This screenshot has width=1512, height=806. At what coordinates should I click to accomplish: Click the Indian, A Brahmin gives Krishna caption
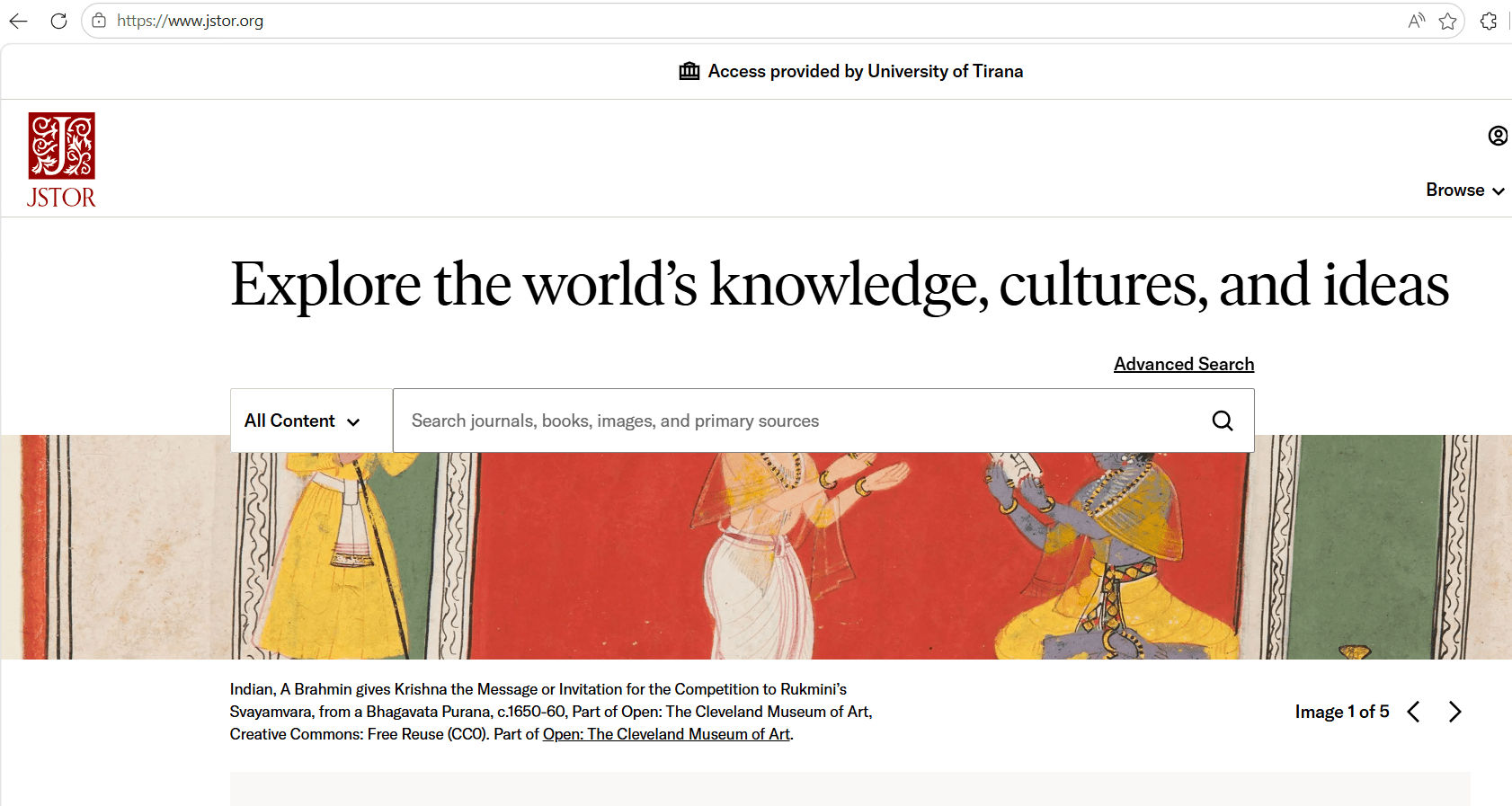551,712
